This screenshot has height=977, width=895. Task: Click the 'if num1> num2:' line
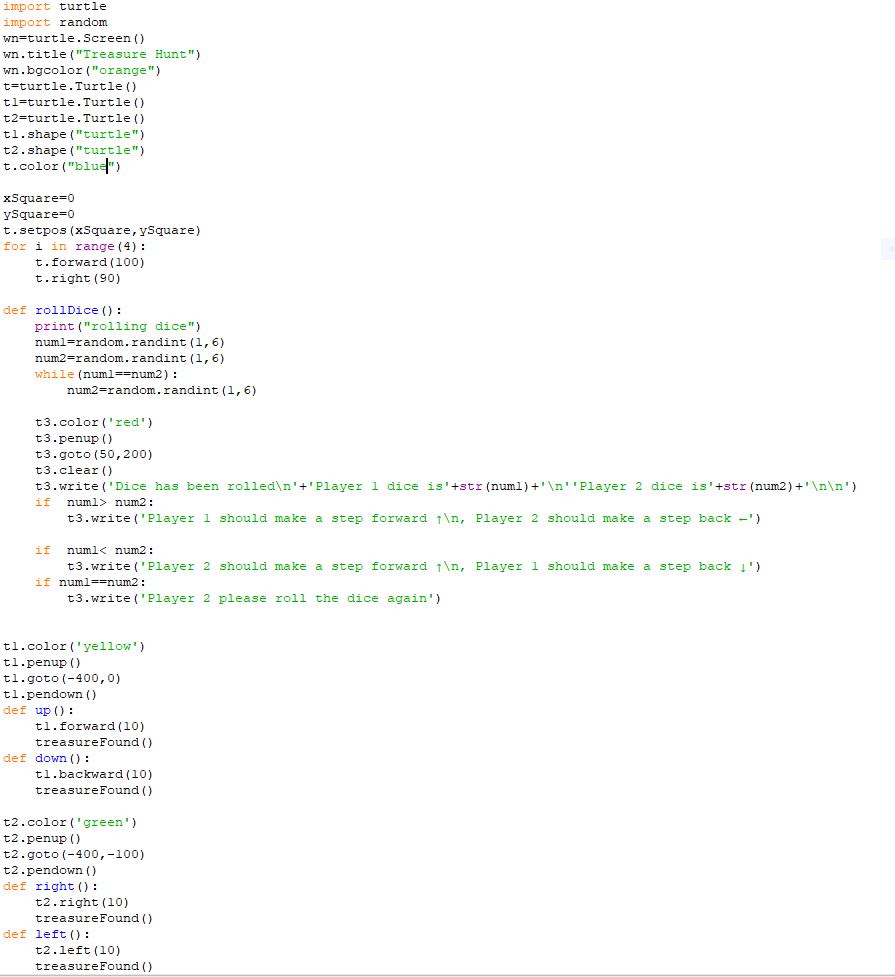pos(94,503)
